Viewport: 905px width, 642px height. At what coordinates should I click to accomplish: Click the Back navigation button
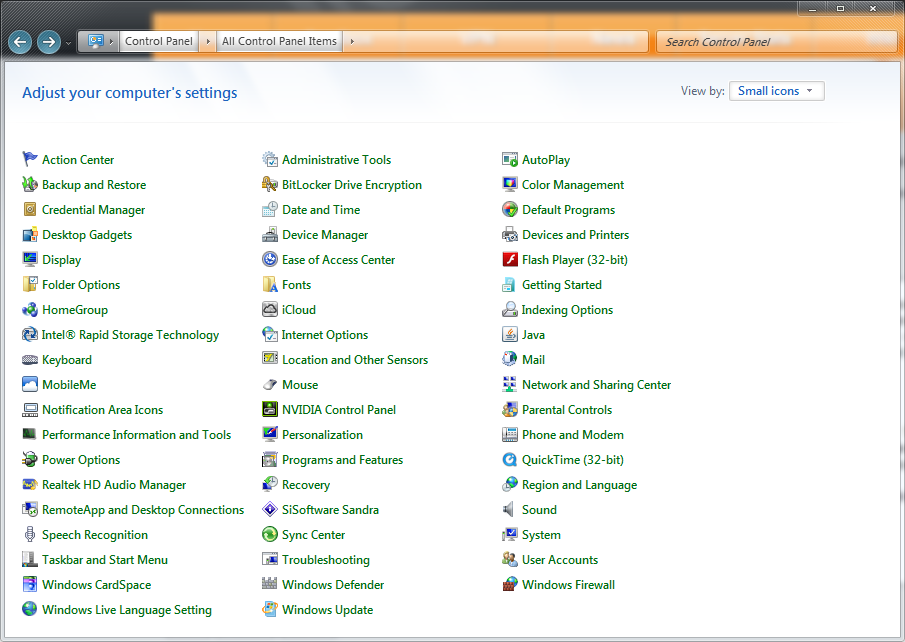[20, 42]
